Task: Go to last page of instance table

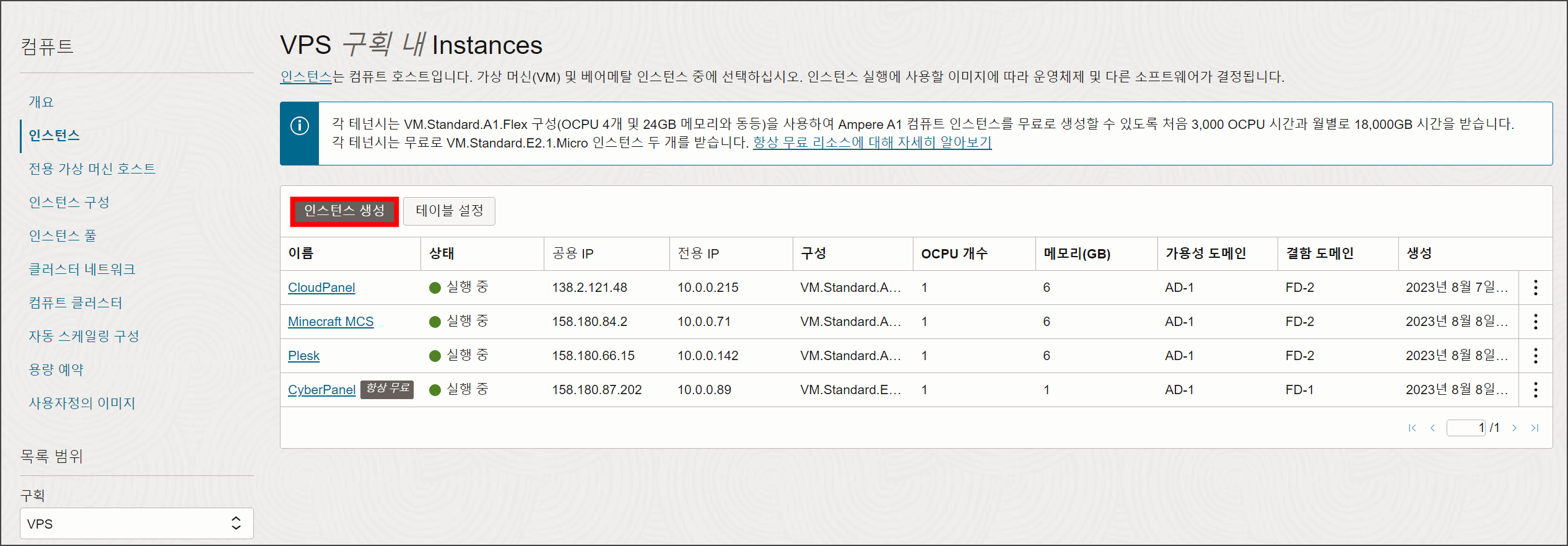Action: coord(1535,428)
